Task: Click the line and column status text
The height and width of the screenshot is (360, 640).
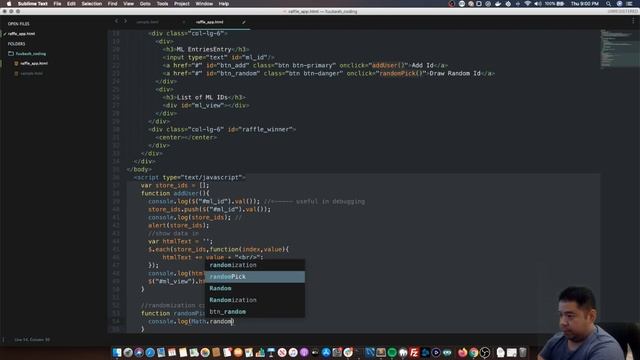Action: click(32, 339)
